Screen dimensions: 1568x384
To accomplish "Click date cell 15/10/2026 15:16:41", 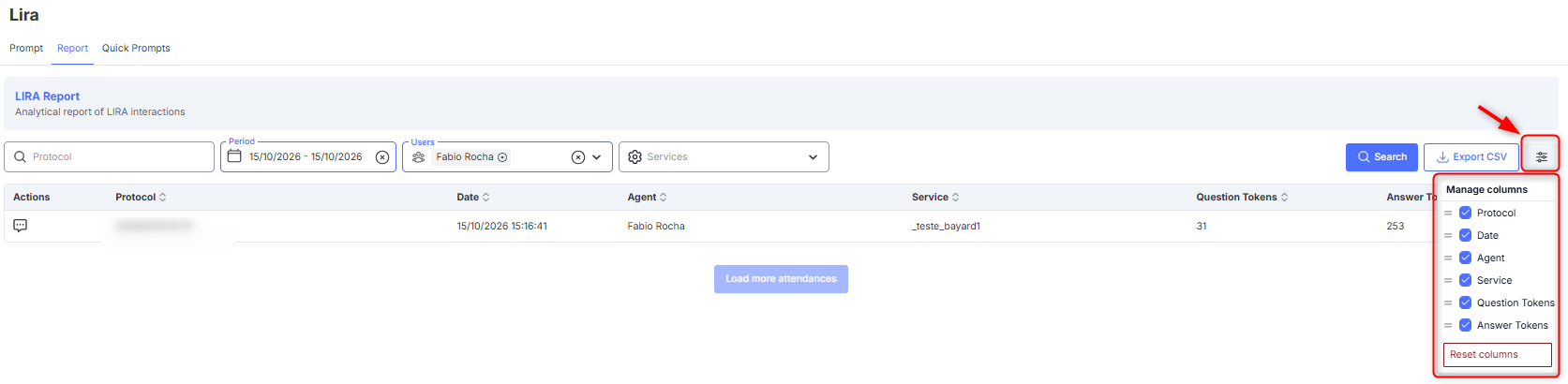I will [x=502, y=226].
